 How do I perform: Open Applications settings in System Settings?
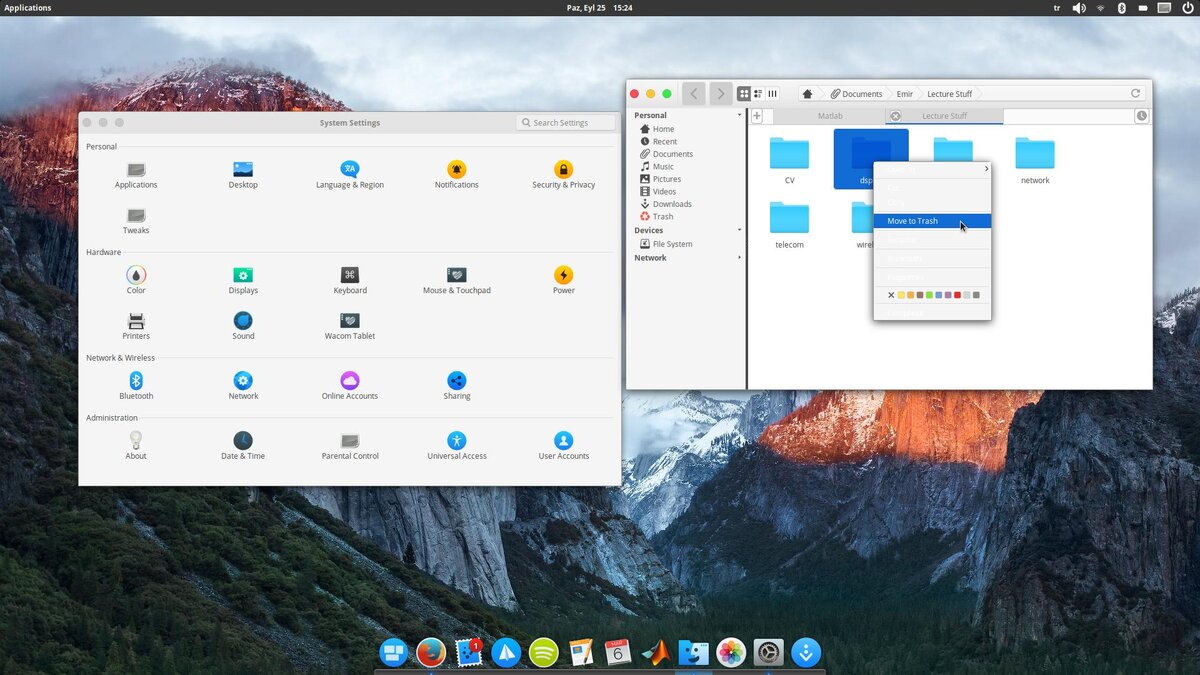[136, 175]
